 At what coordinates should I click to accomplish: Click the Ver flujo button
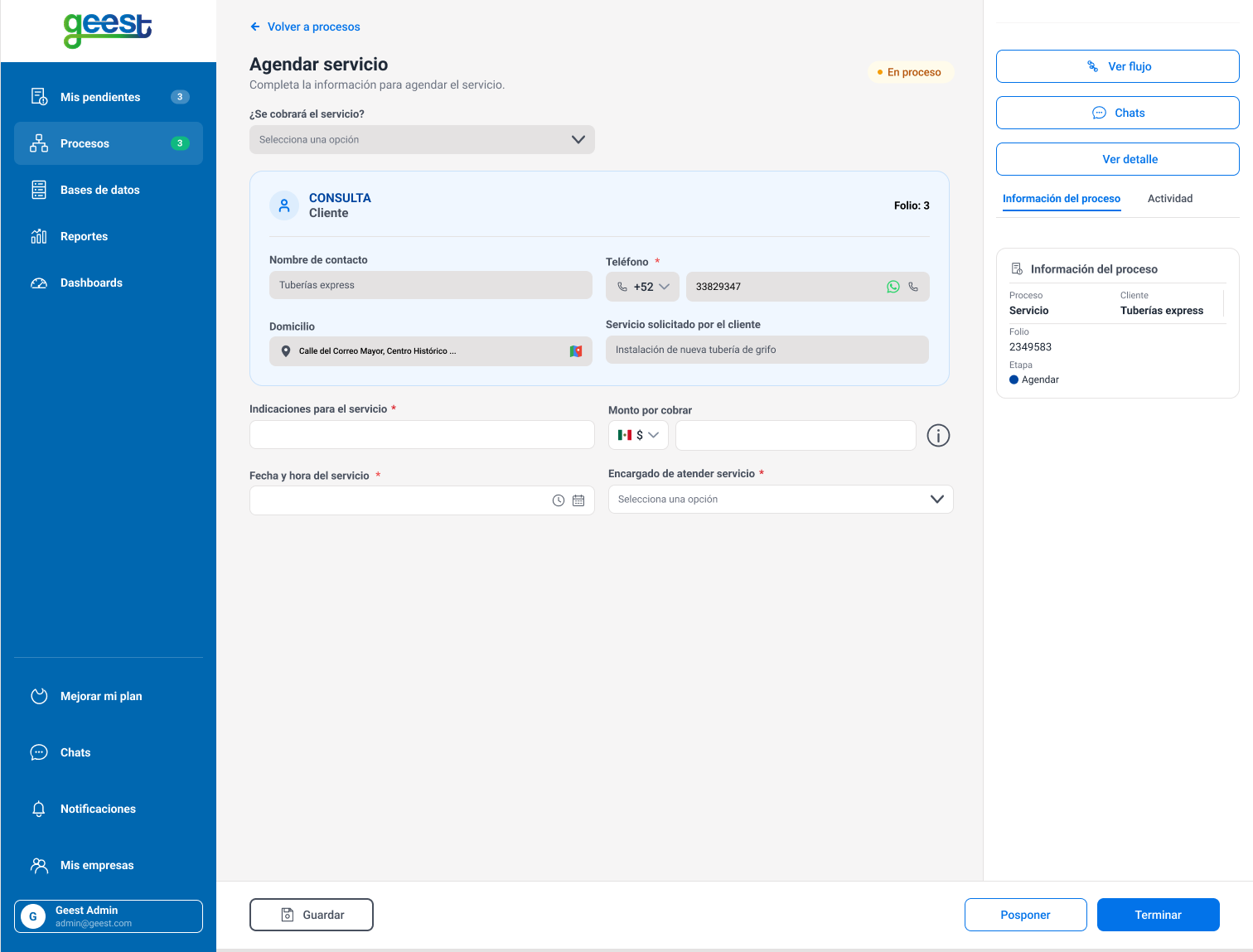pos(1118,66)
